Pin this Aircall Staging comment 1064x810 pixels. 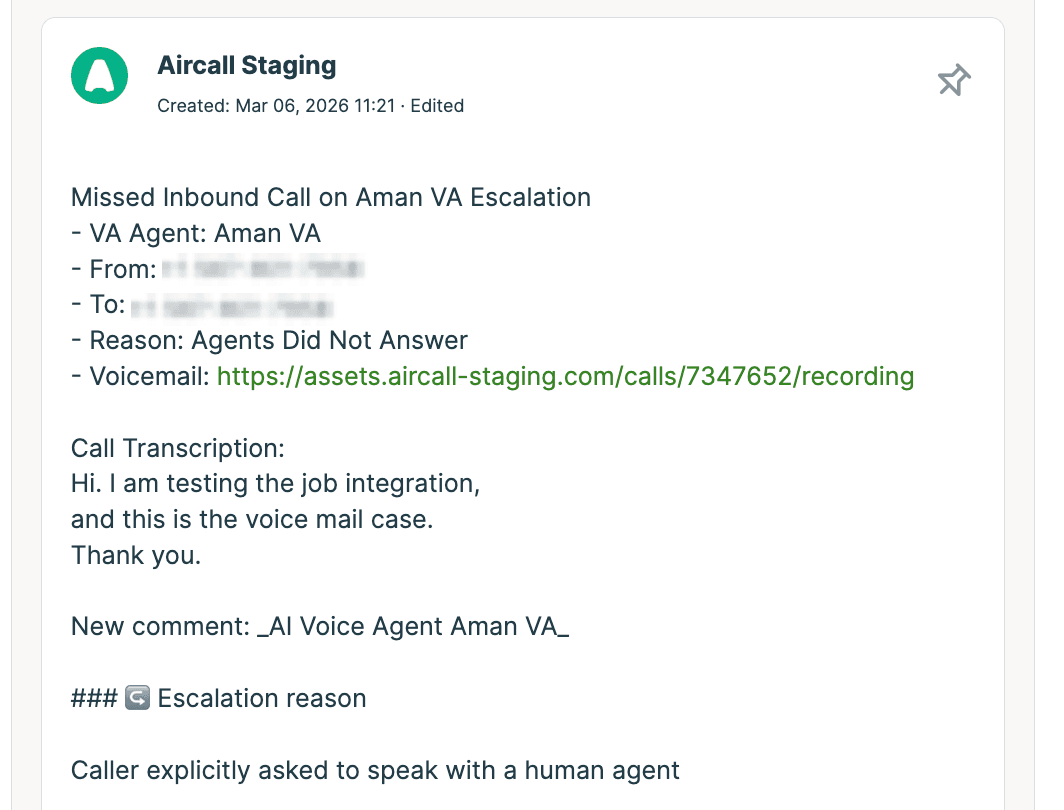coord(953,81)
